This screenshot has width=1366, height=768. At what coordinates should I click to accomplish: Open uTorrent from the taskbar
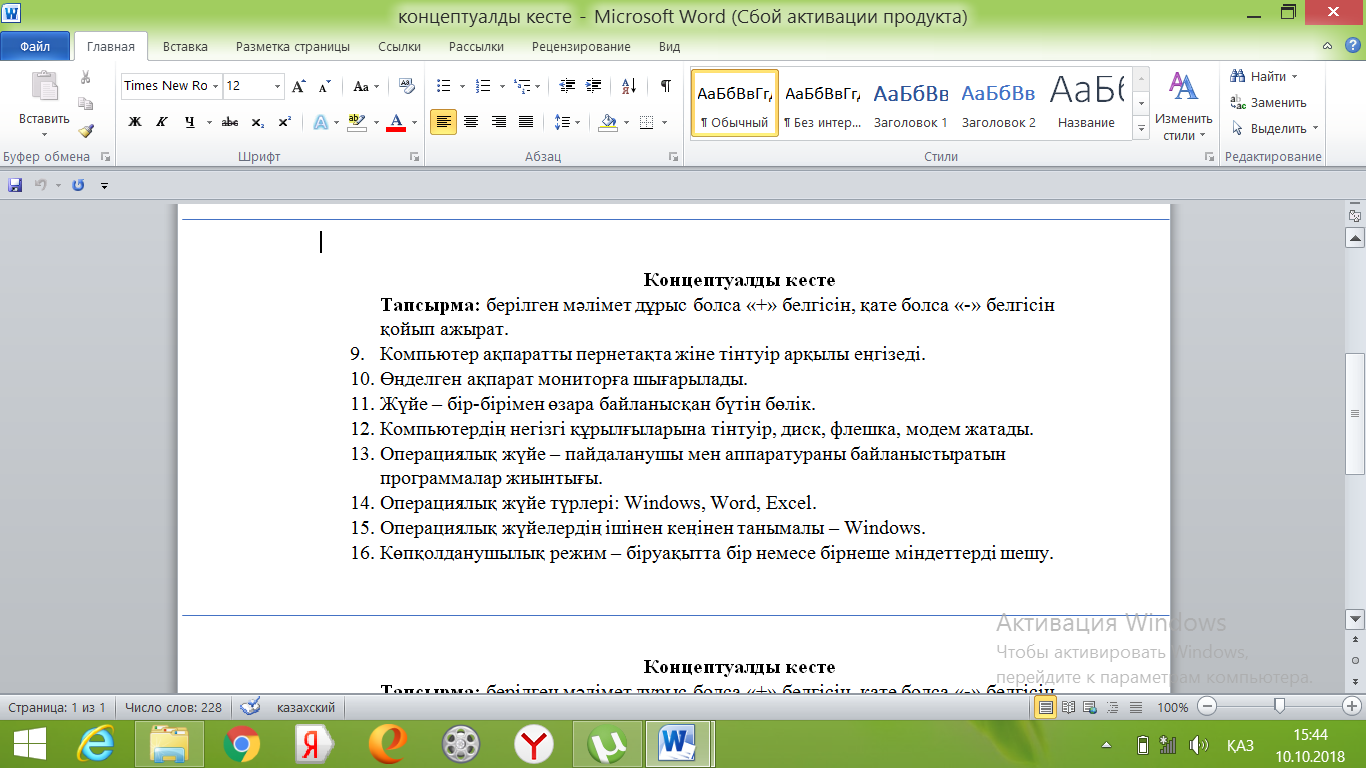(x=608, y=744)
